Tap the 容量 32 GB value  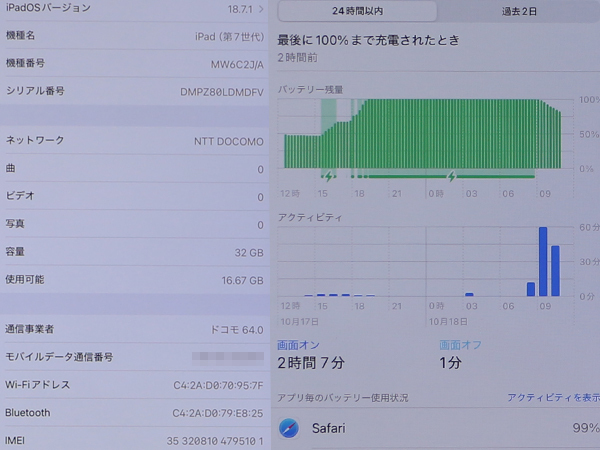point(249,253)
